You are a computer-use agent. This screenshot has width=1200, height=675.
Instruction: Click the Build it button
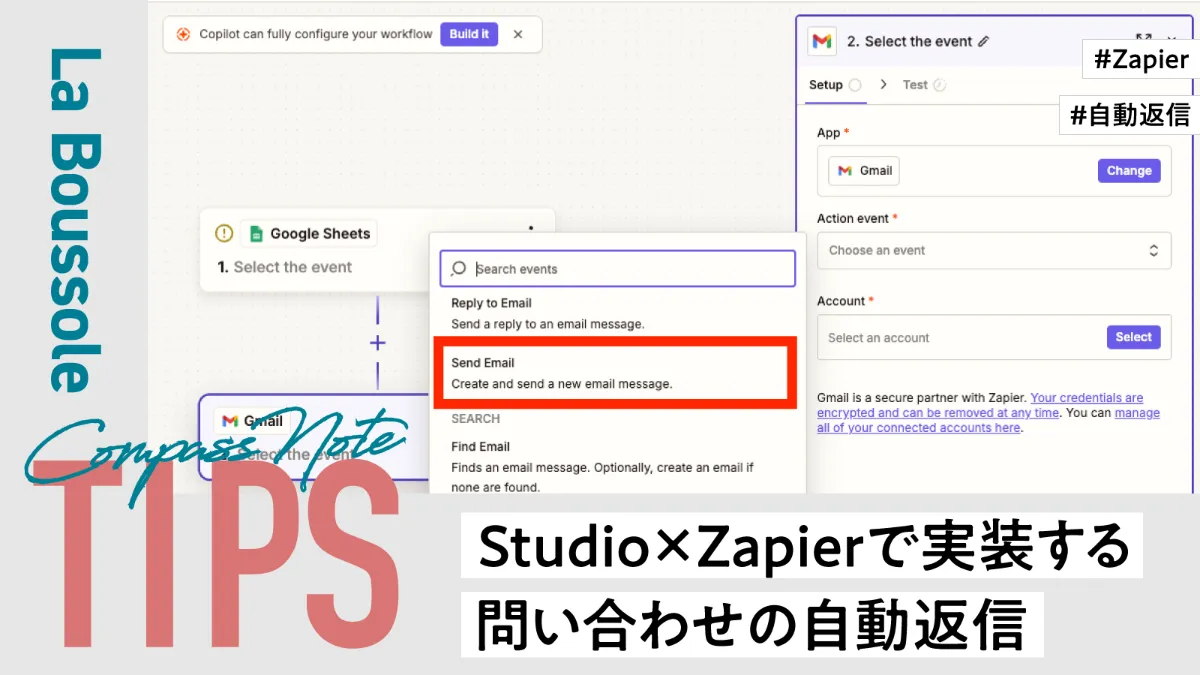pos(469,34)
